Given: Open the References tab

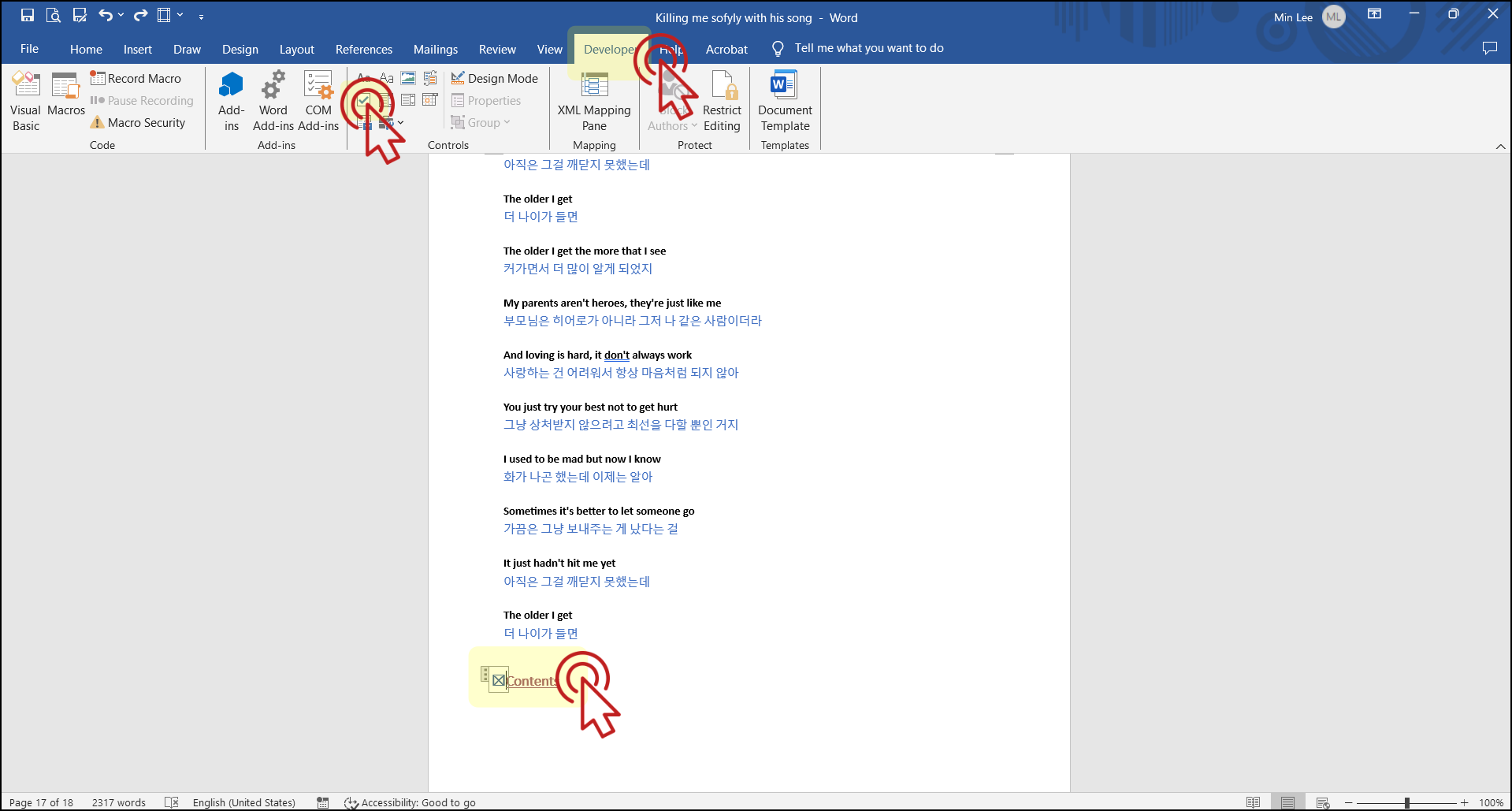Looking at the screenshot, I should point(364,49).
